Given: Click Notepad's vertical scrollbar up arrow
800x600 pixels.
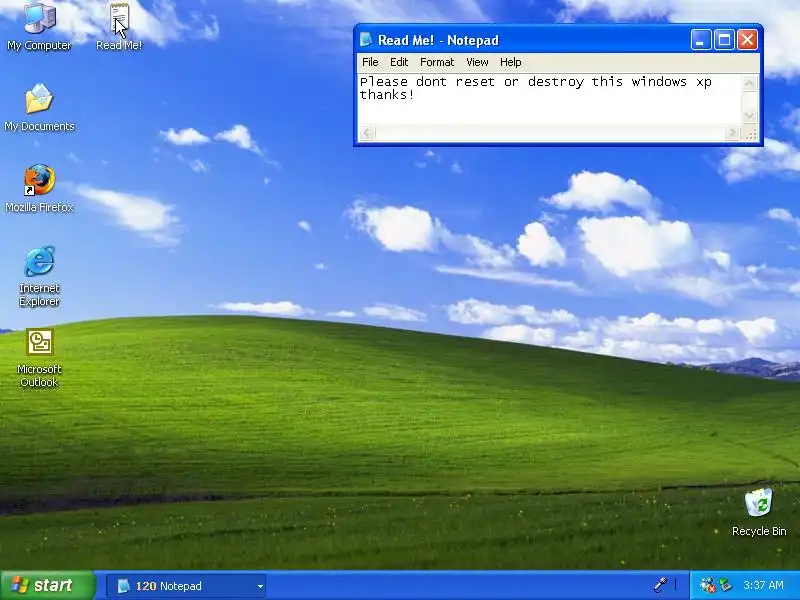Looking at the screenshot, I should click(x=749, y=83).
